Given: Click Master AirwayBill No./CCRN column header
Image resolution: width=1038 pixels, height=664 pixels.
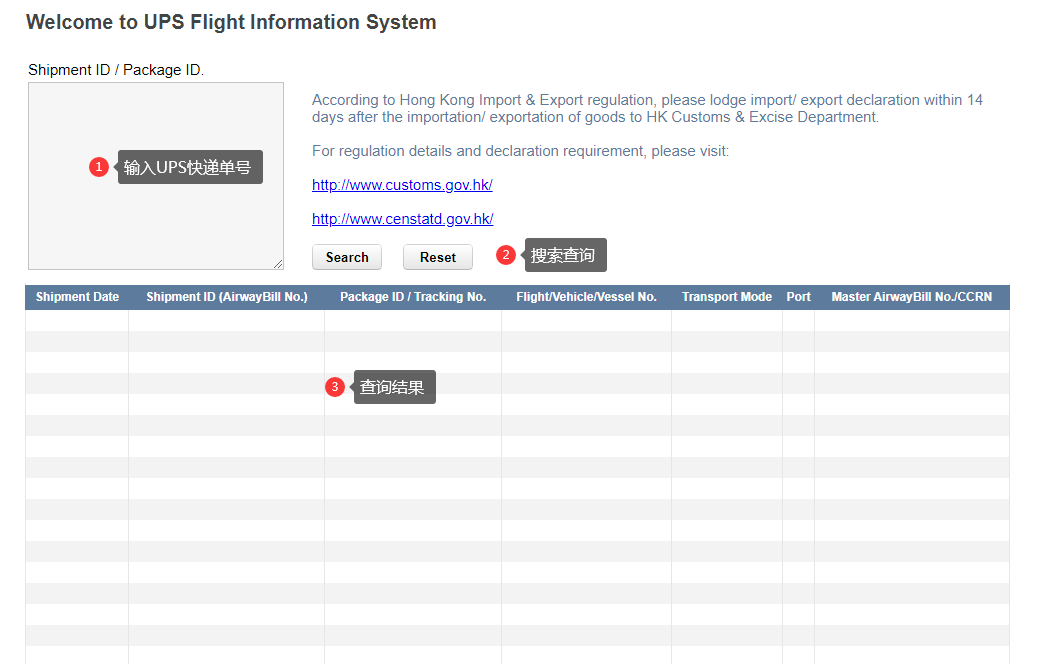Looking at the screenshot, I should (x=911, y=297).
